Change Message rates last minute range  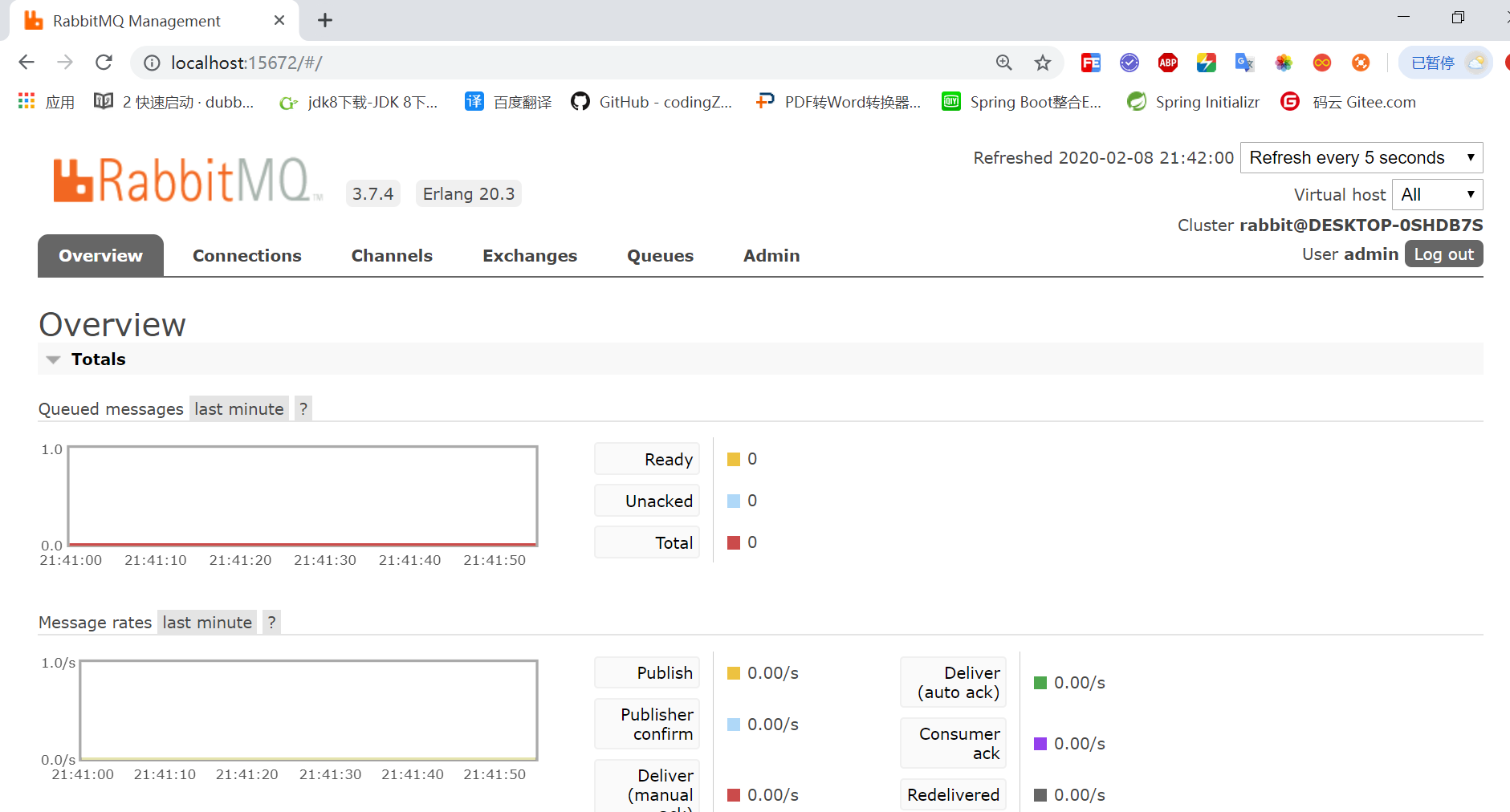(207, 623)
